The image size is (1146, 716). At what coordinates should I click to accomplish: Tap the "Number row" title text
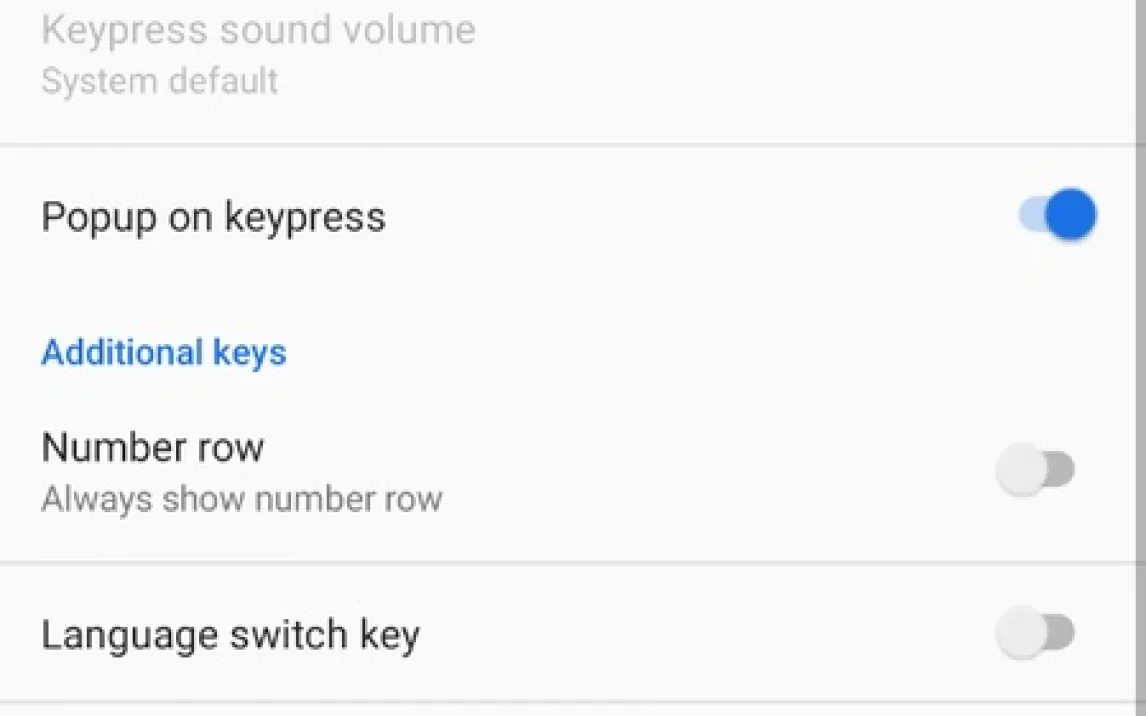point(153,447)
